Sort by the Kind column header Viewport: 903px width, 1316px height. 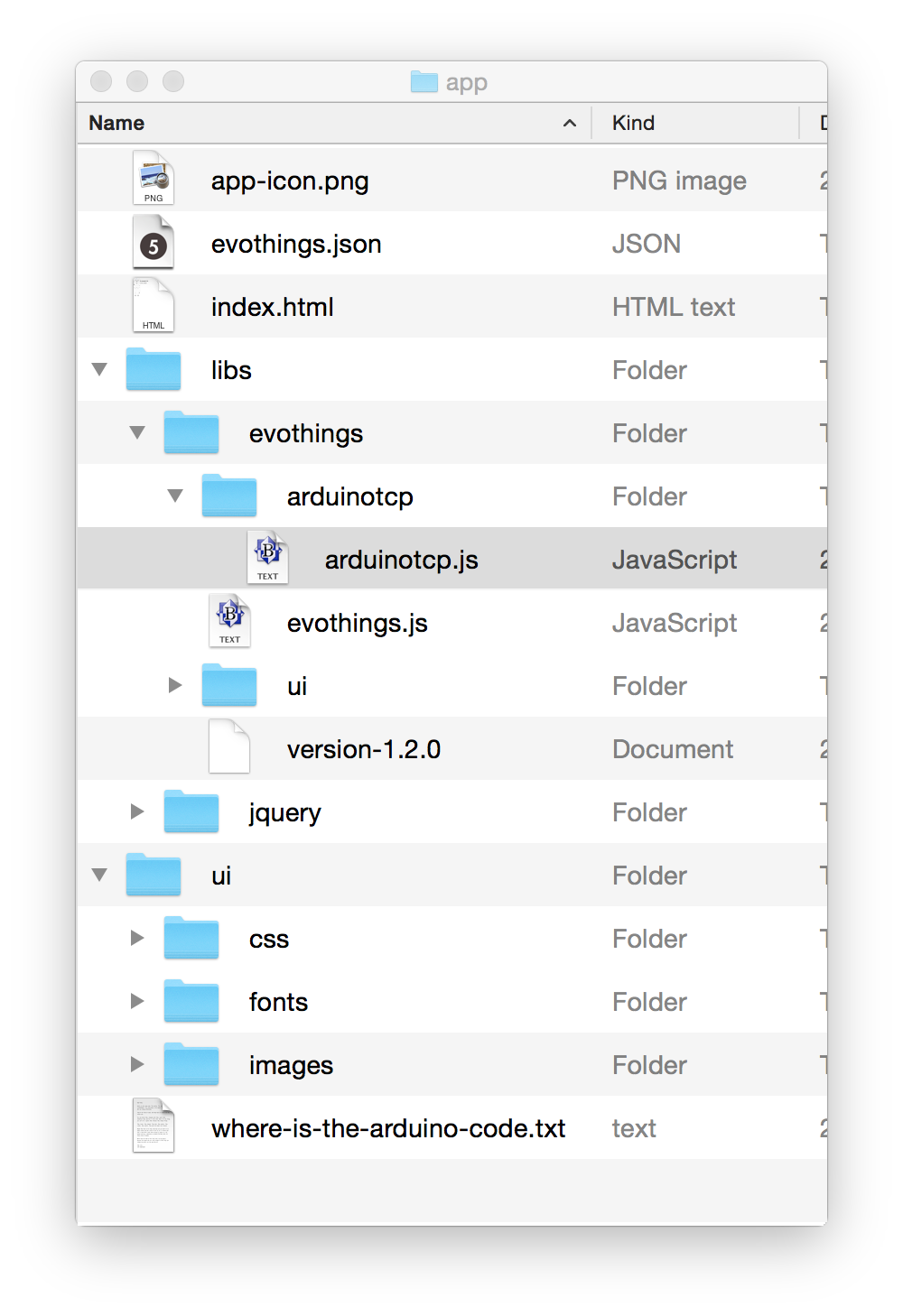point(634,123)
